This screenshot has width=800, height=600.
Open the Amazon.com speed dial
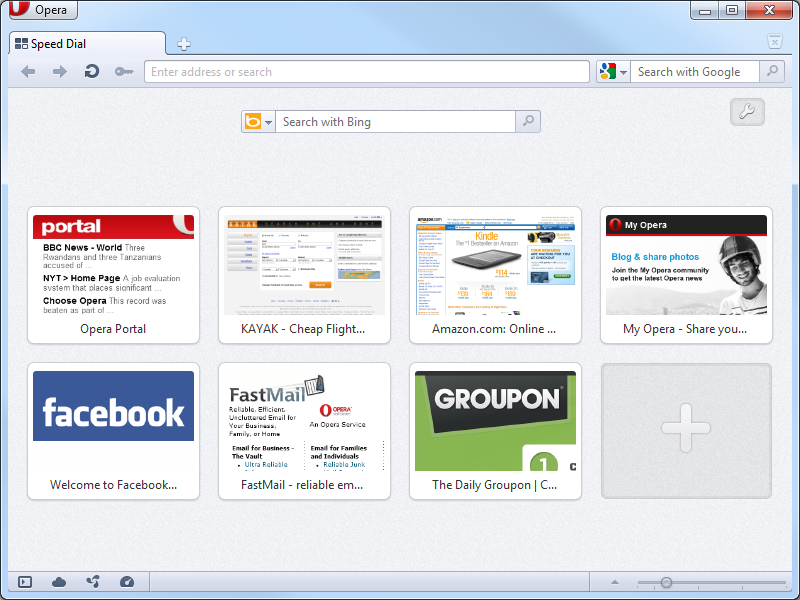495,275
